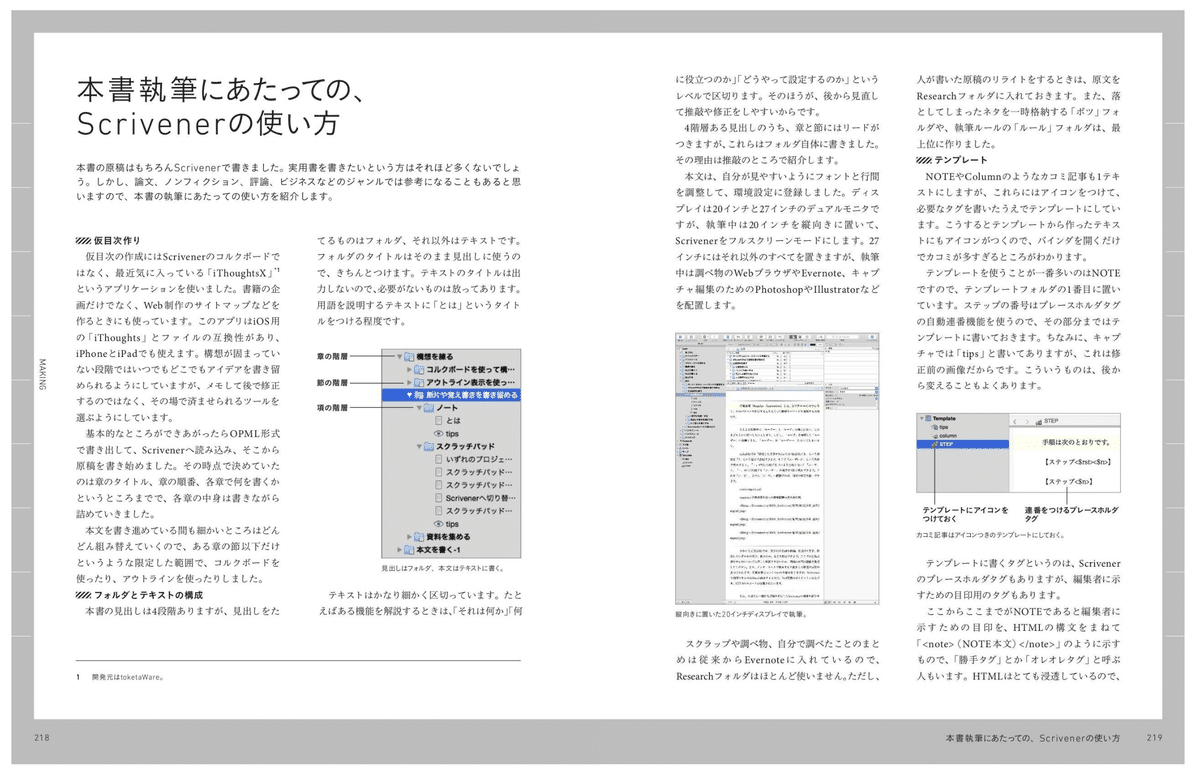Go forward with the editor header right arrow
Image resolution: width=1200 pixels, height=776 pixels.
[1027, 422]
